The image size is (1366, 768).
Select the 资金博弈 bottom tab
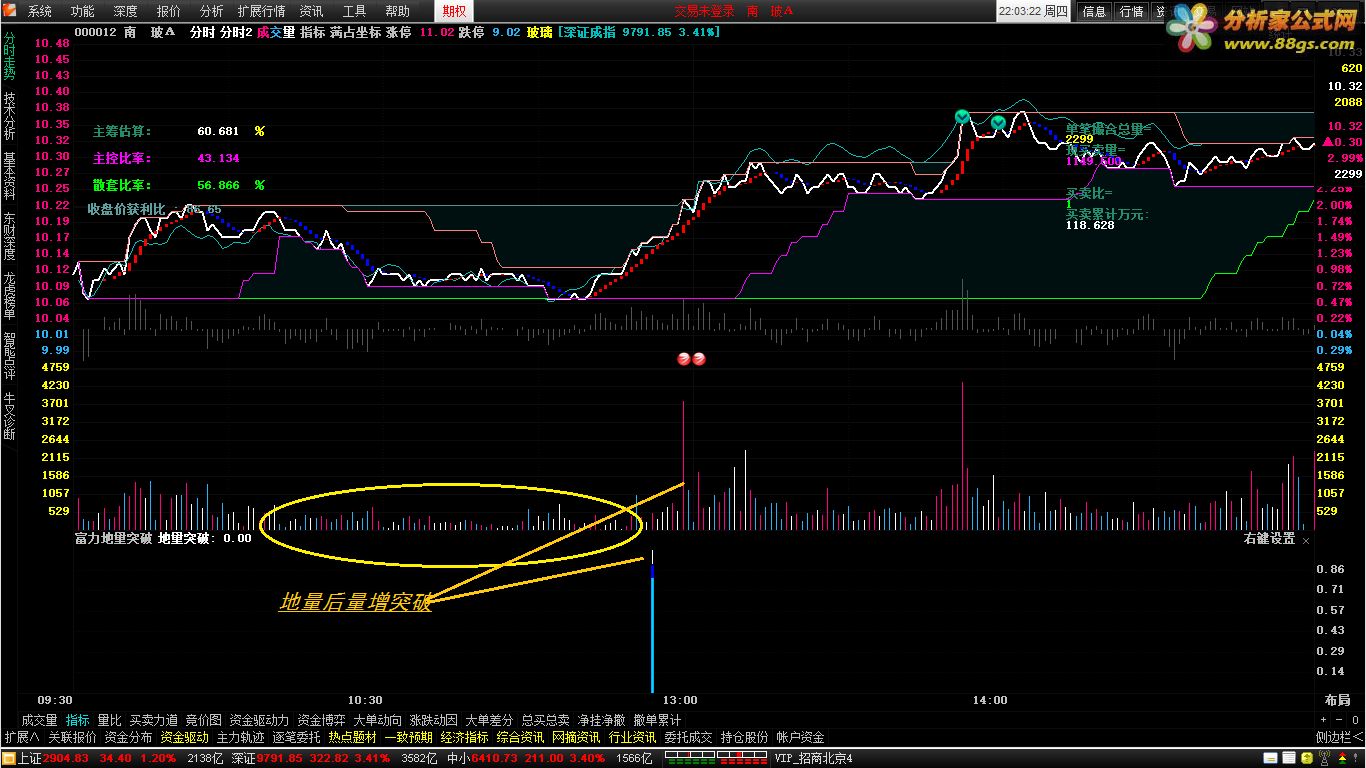pos(321,720)
